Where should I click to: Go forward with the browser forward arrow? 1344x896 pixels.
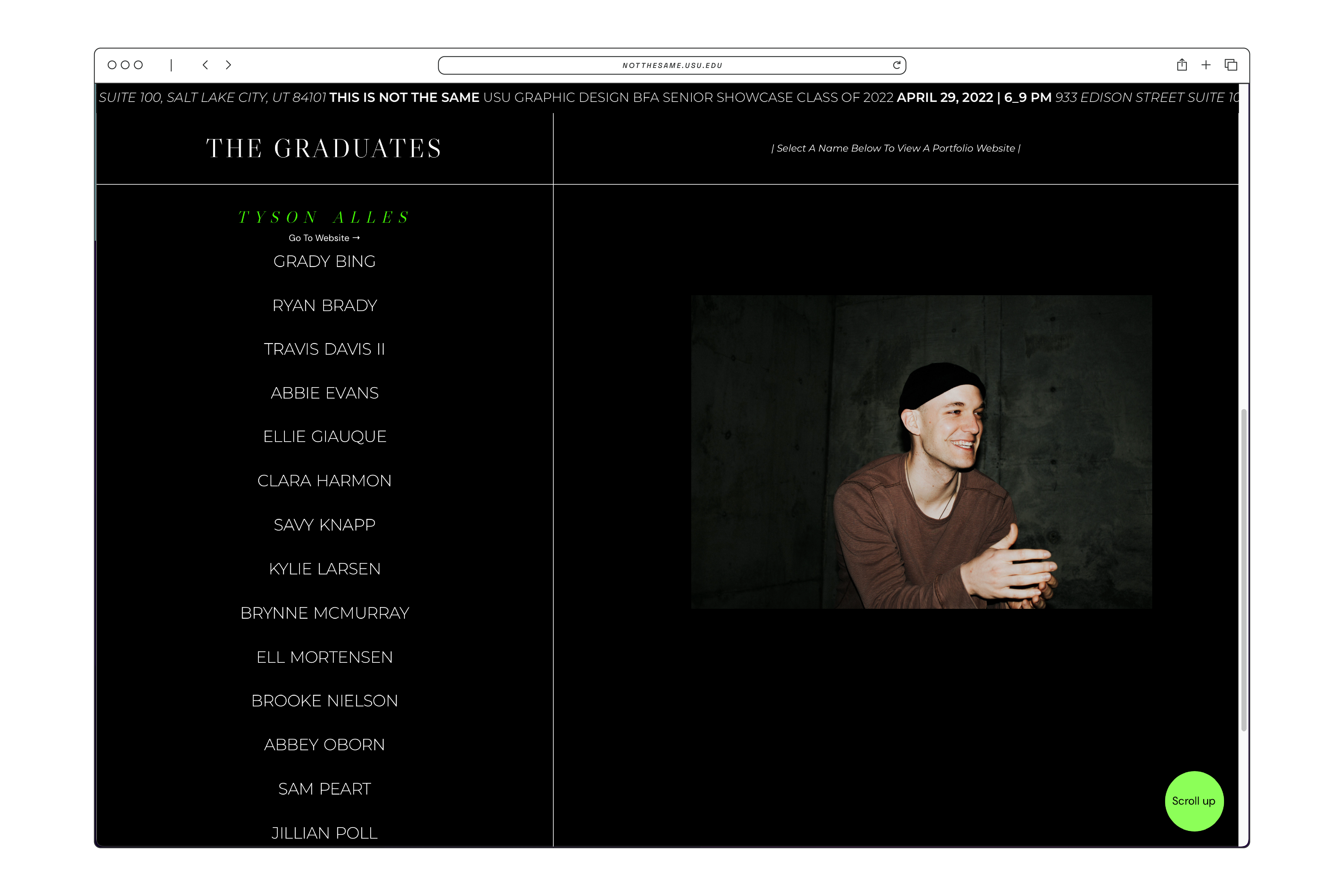click(x=229, y=65)
